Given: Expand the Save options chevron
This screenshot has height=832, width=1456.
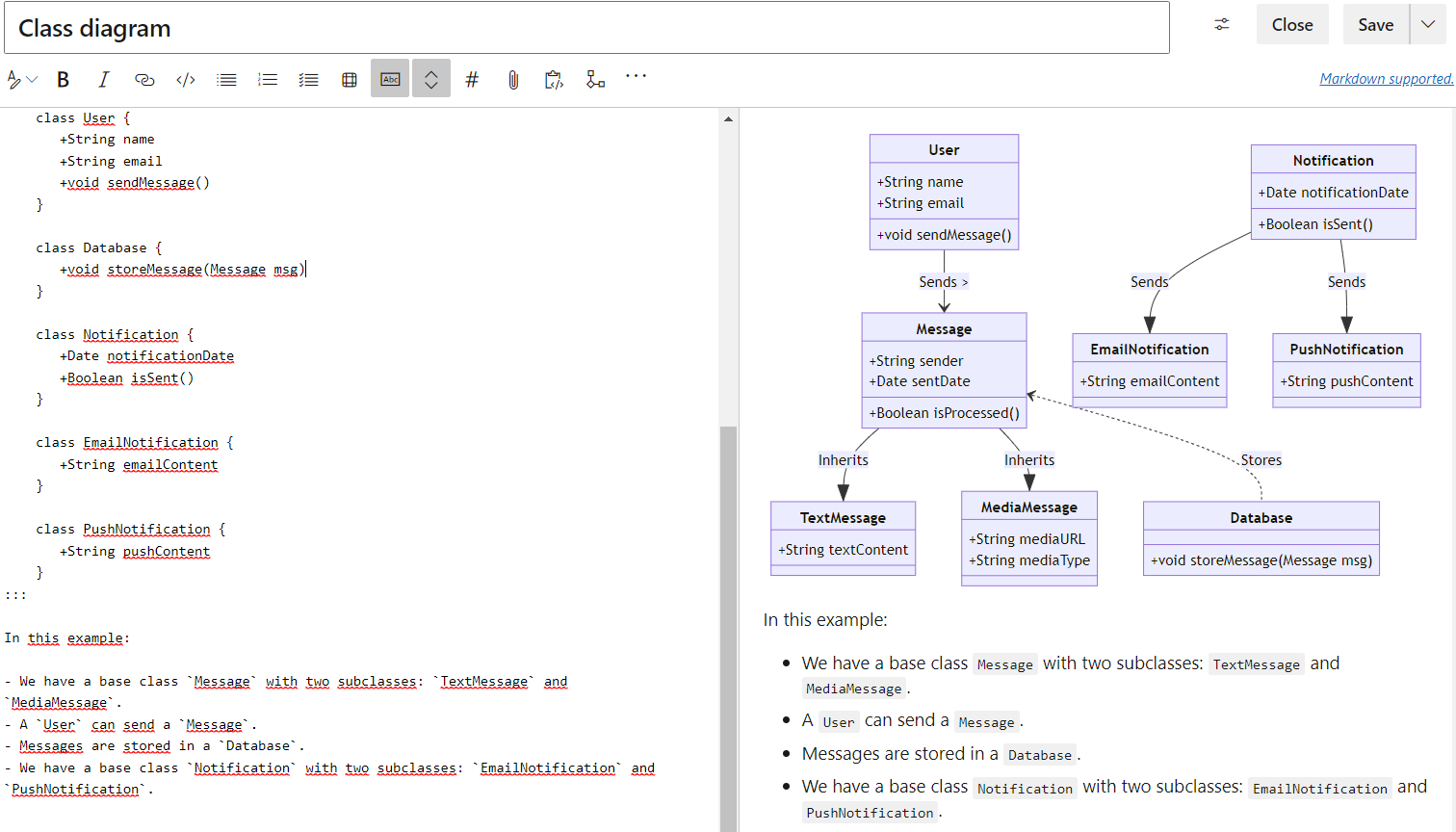Looking at the screenshot, I should click(1427, 24).
